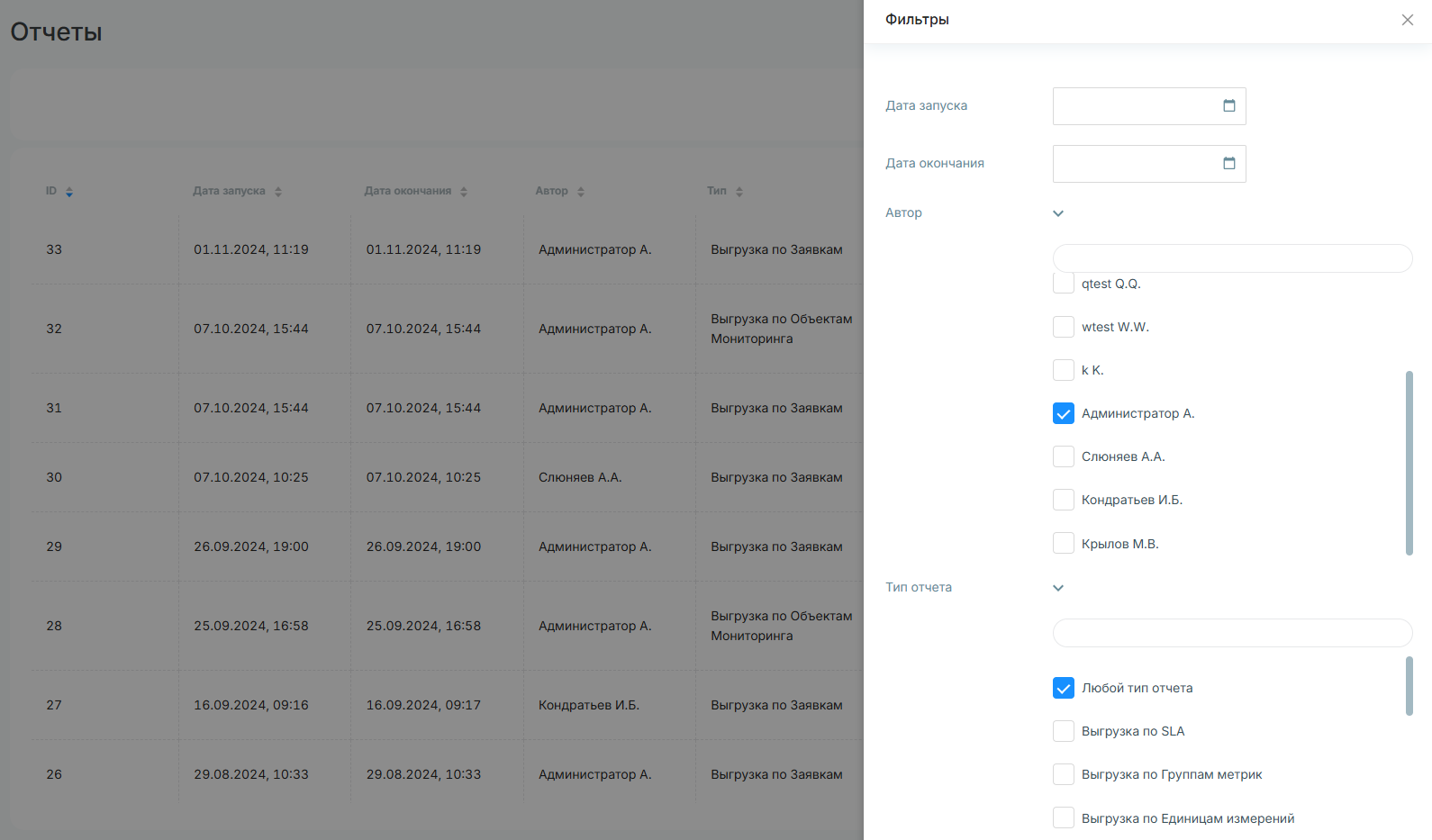Image resolution: width=1432 pixels, height=840 pixels.
Task: Click the report type search field
Action: coord(1232,633)
